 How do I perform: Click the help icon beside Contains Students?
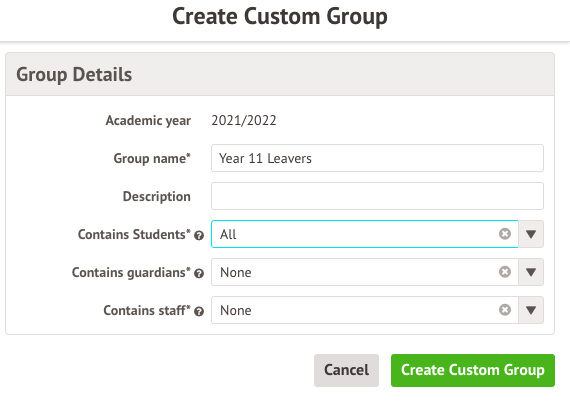[199, 236]
